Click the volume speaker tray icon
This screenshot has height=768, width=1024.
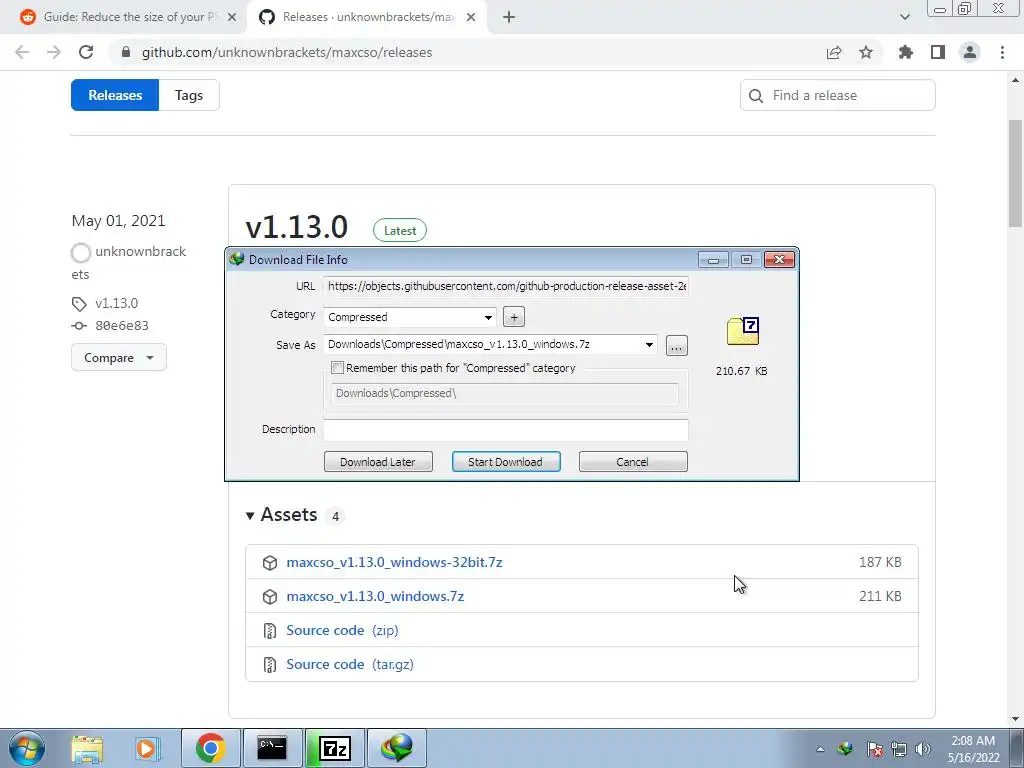coord(923,749)
